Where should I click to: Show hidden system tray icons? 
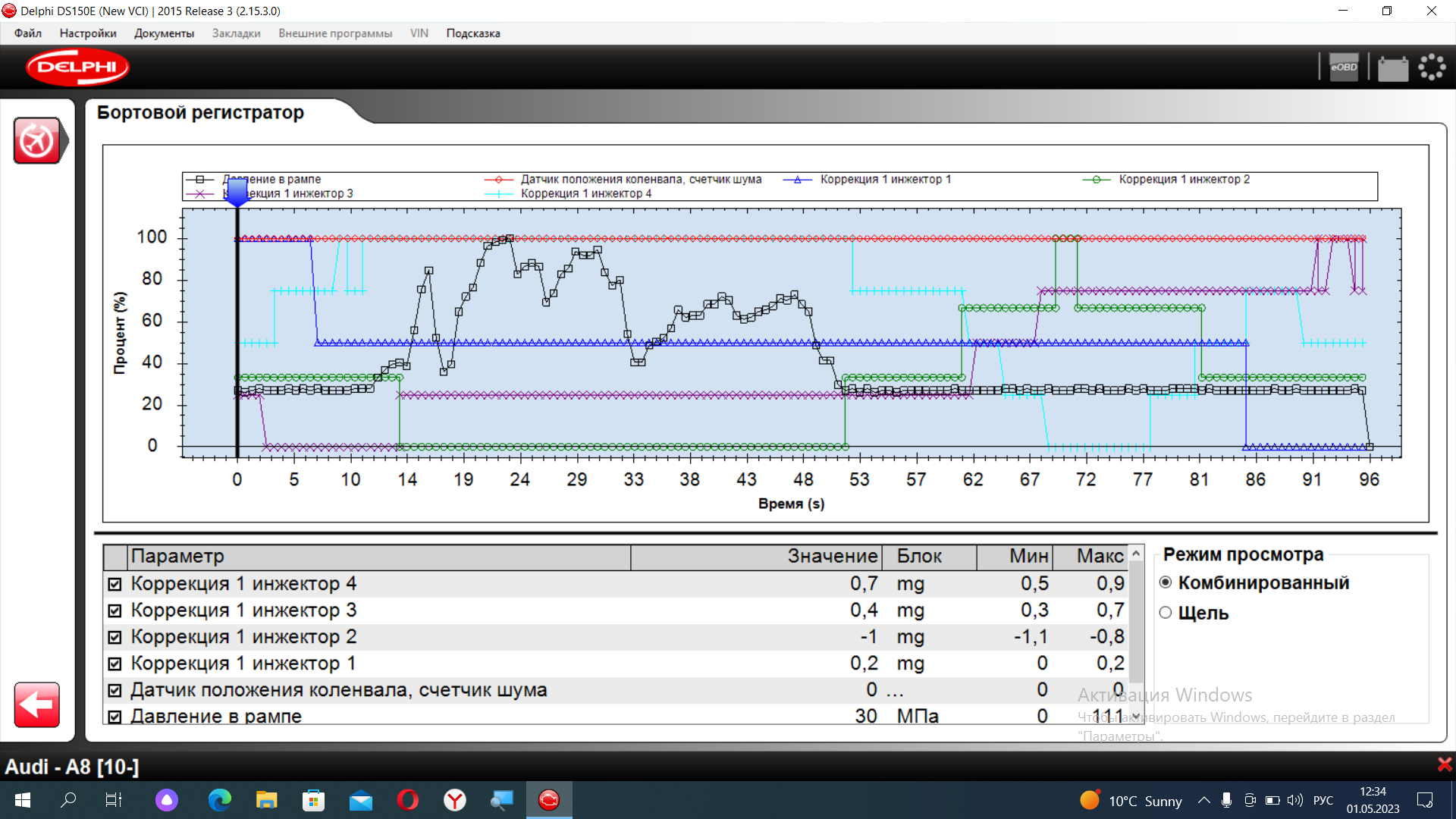(1204, 800)
